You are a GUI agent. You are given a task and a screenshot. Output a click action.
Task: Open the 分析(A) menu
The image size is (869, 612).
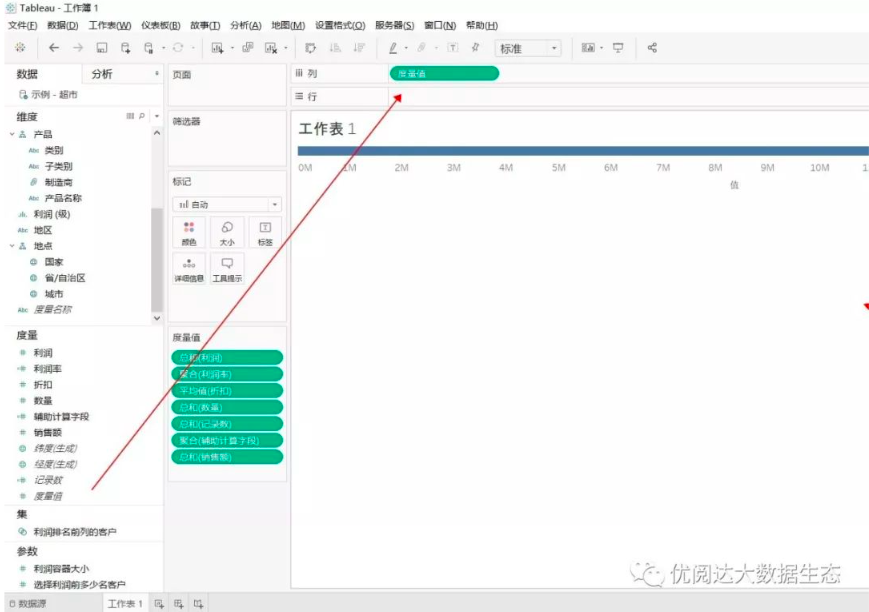[x=245, y=25]
